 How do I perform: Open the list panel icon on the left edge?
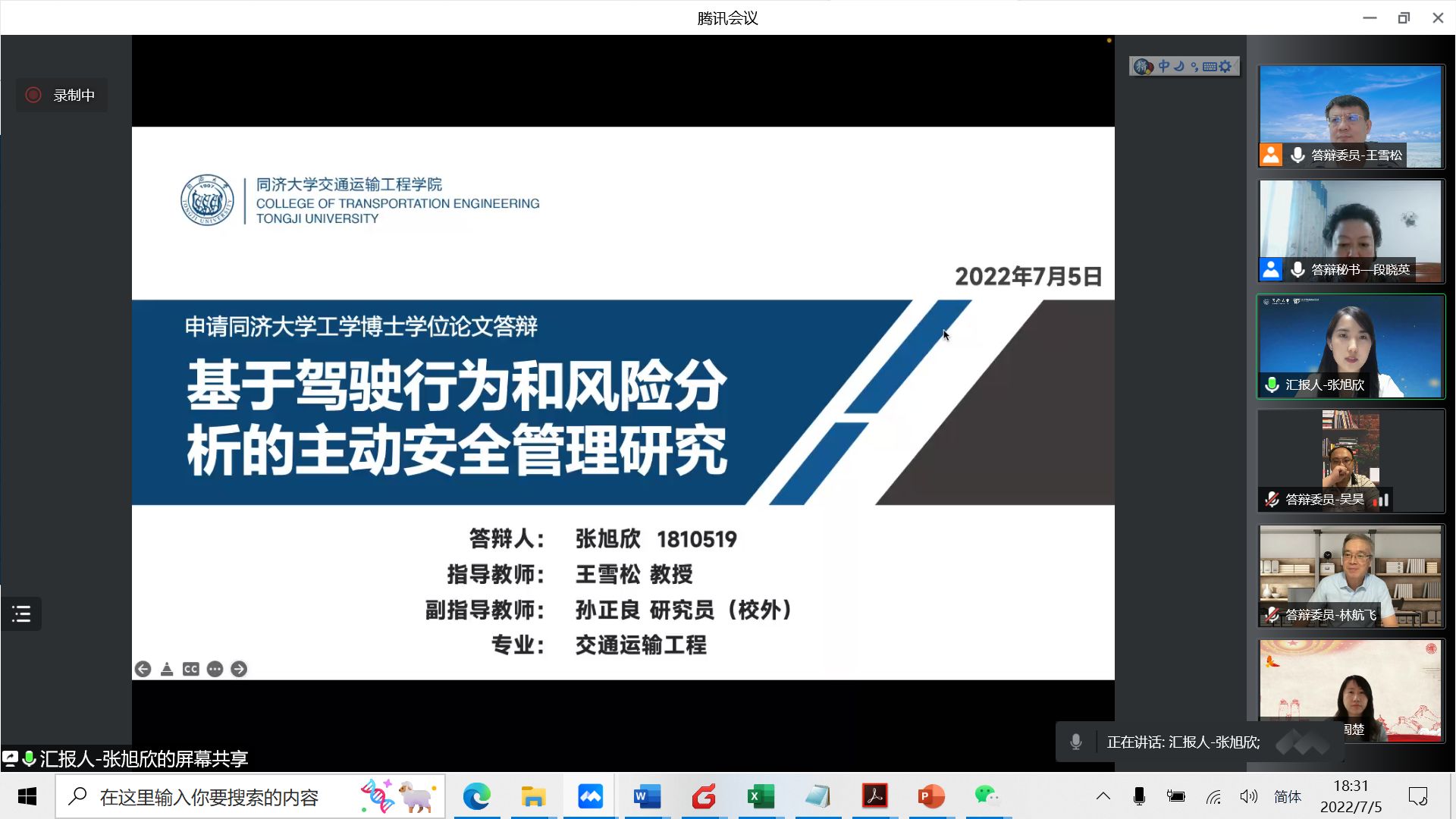(x=21, y=613)
